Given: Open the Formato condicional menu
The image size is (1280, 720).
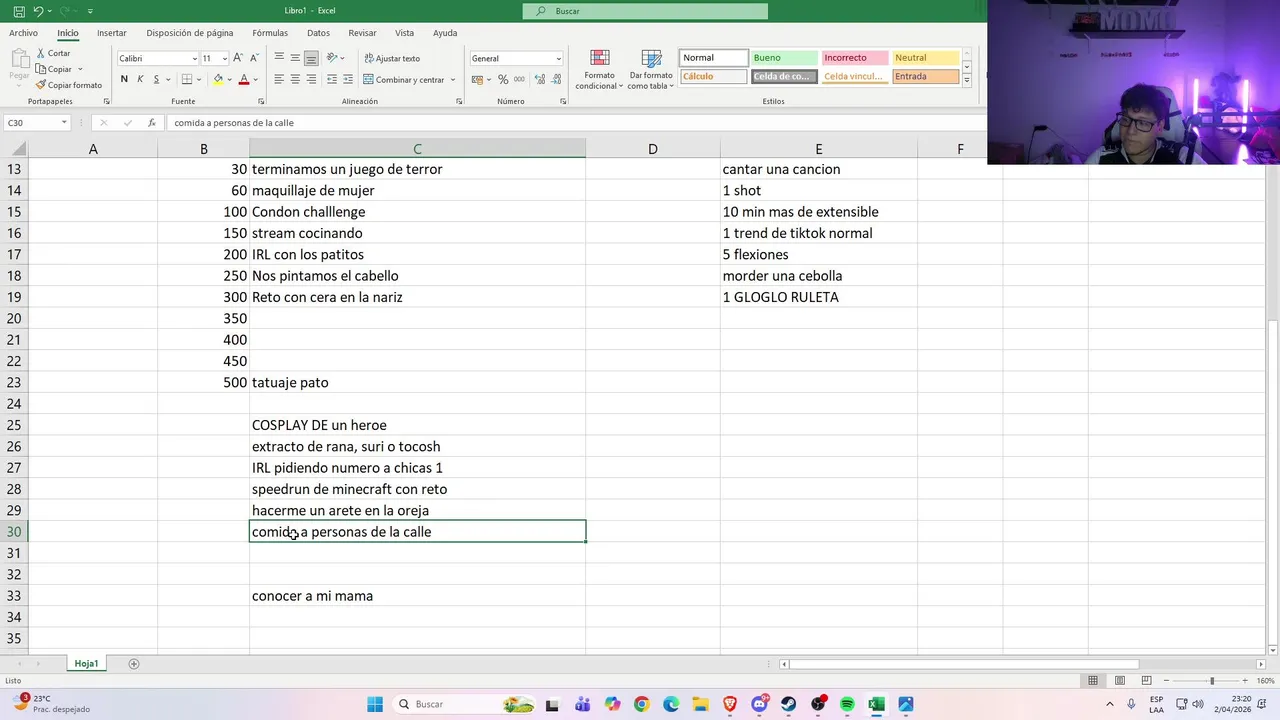Looking at the screenshot, I should (599, 69).
